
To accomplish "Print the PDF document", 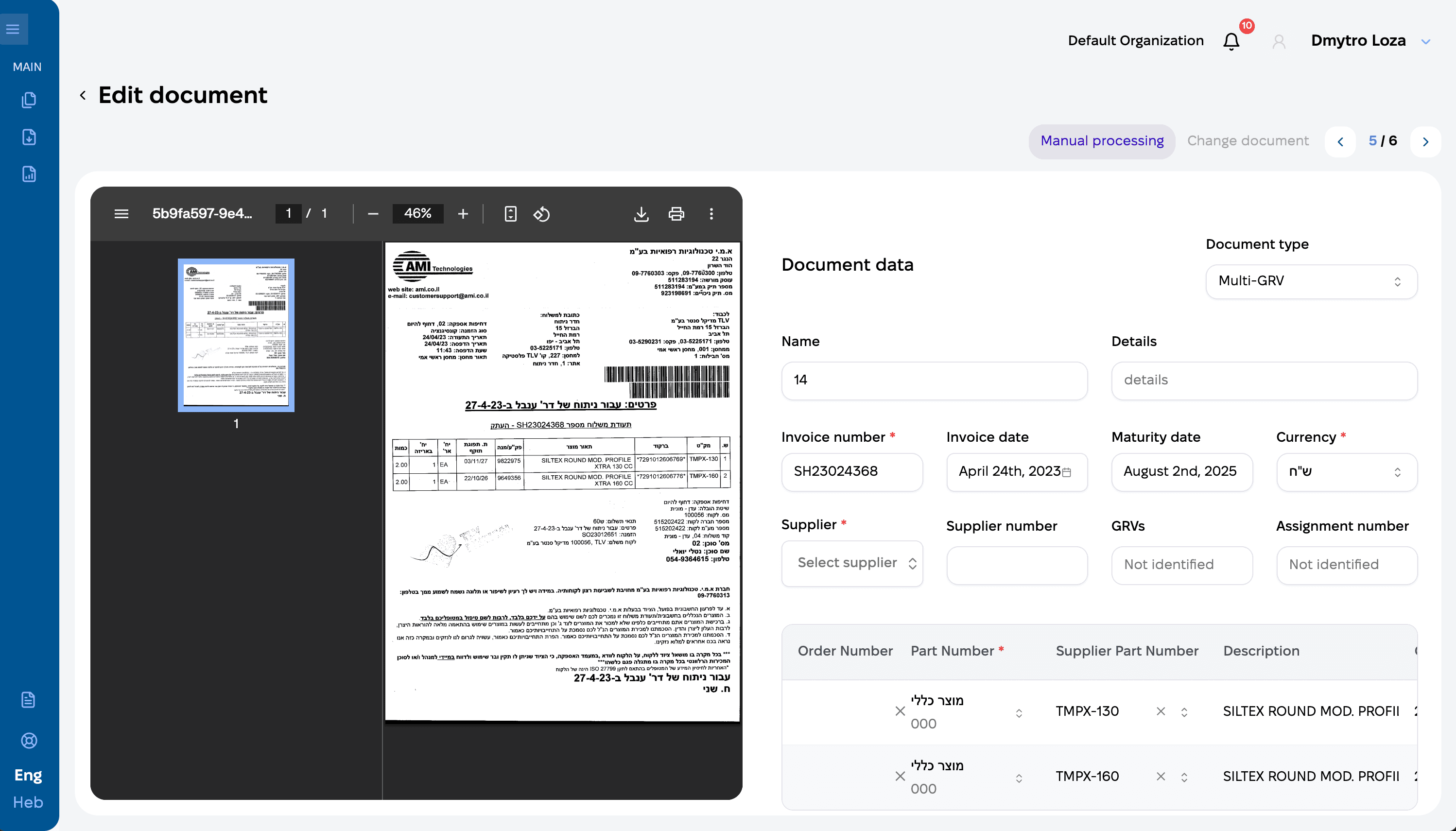I will click(x=676, y=214).
